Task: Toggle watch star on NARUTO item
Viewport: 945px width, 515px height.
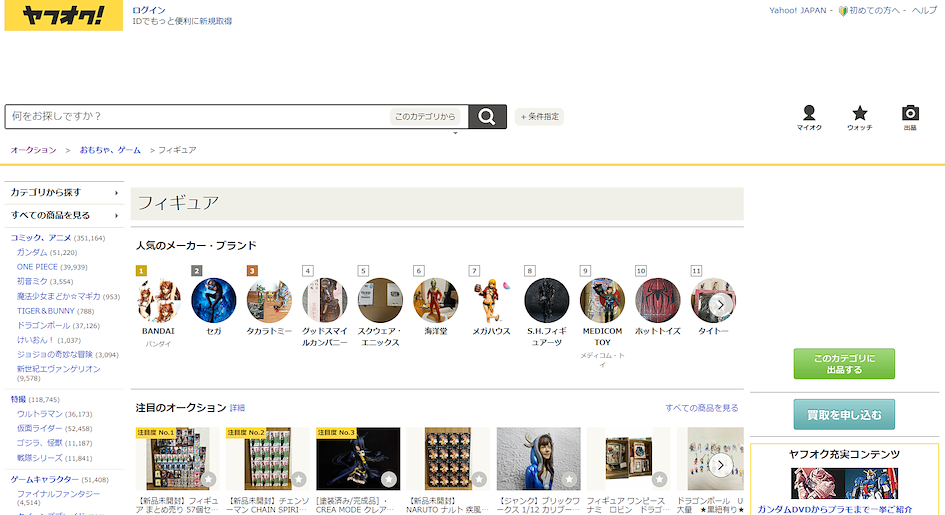Action: pos(479,479)
